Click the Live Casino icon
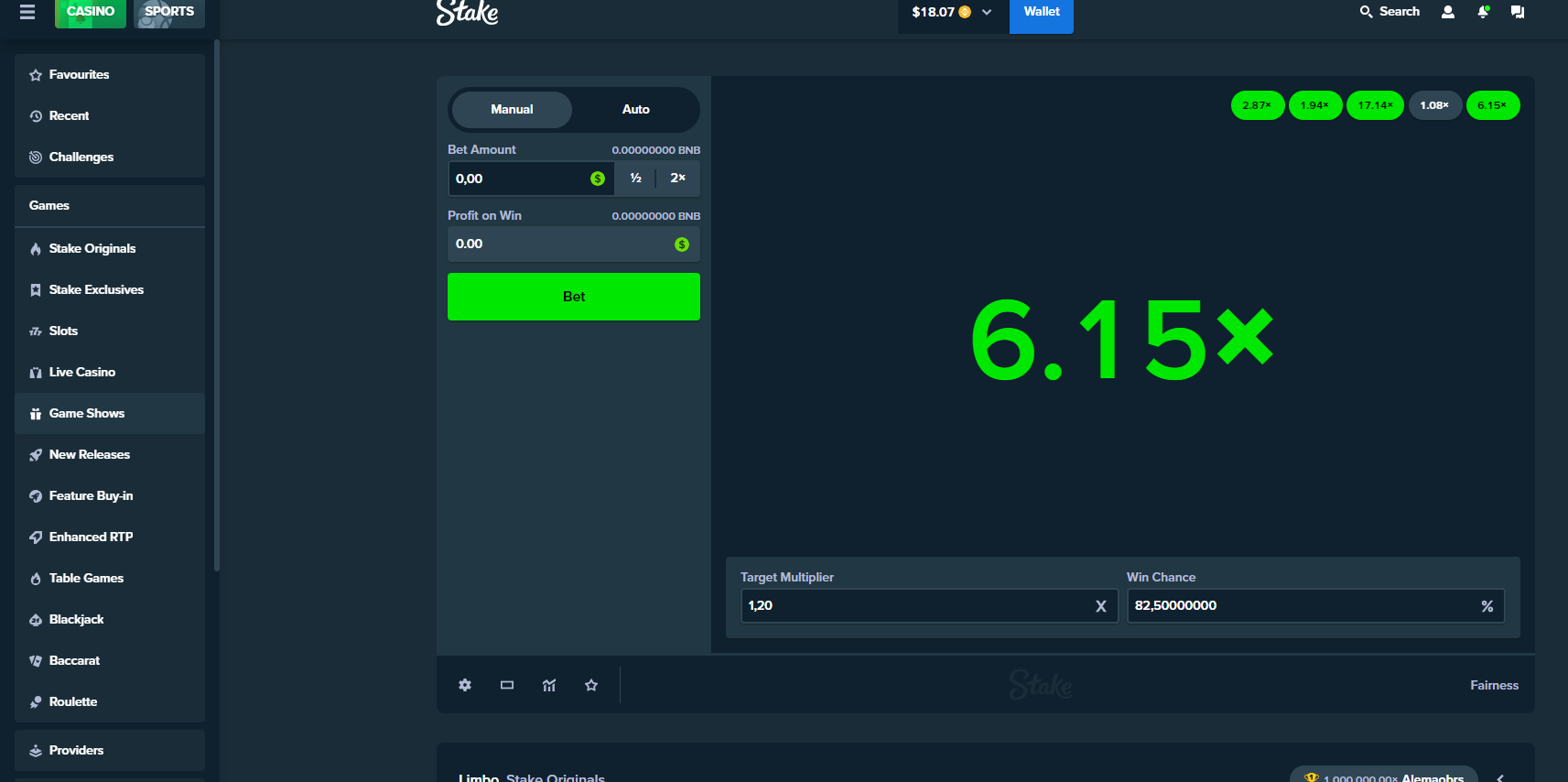 (36, 373)
